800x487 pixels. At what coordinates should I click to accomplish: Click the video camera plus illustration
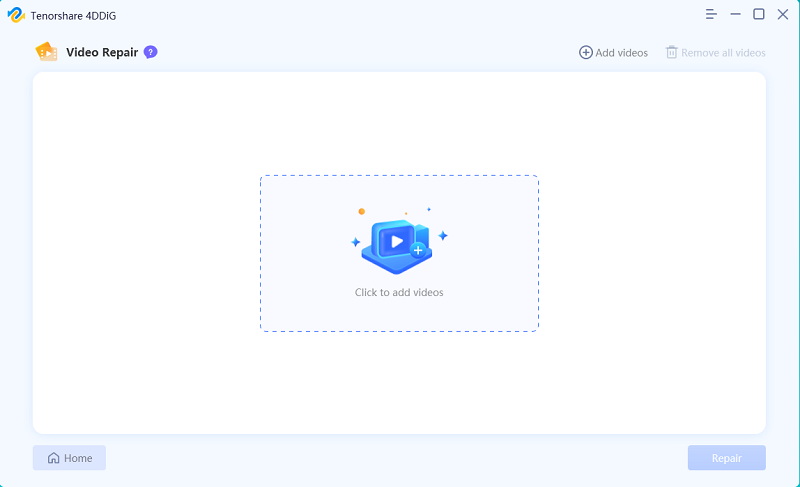(x=398, y=241)
